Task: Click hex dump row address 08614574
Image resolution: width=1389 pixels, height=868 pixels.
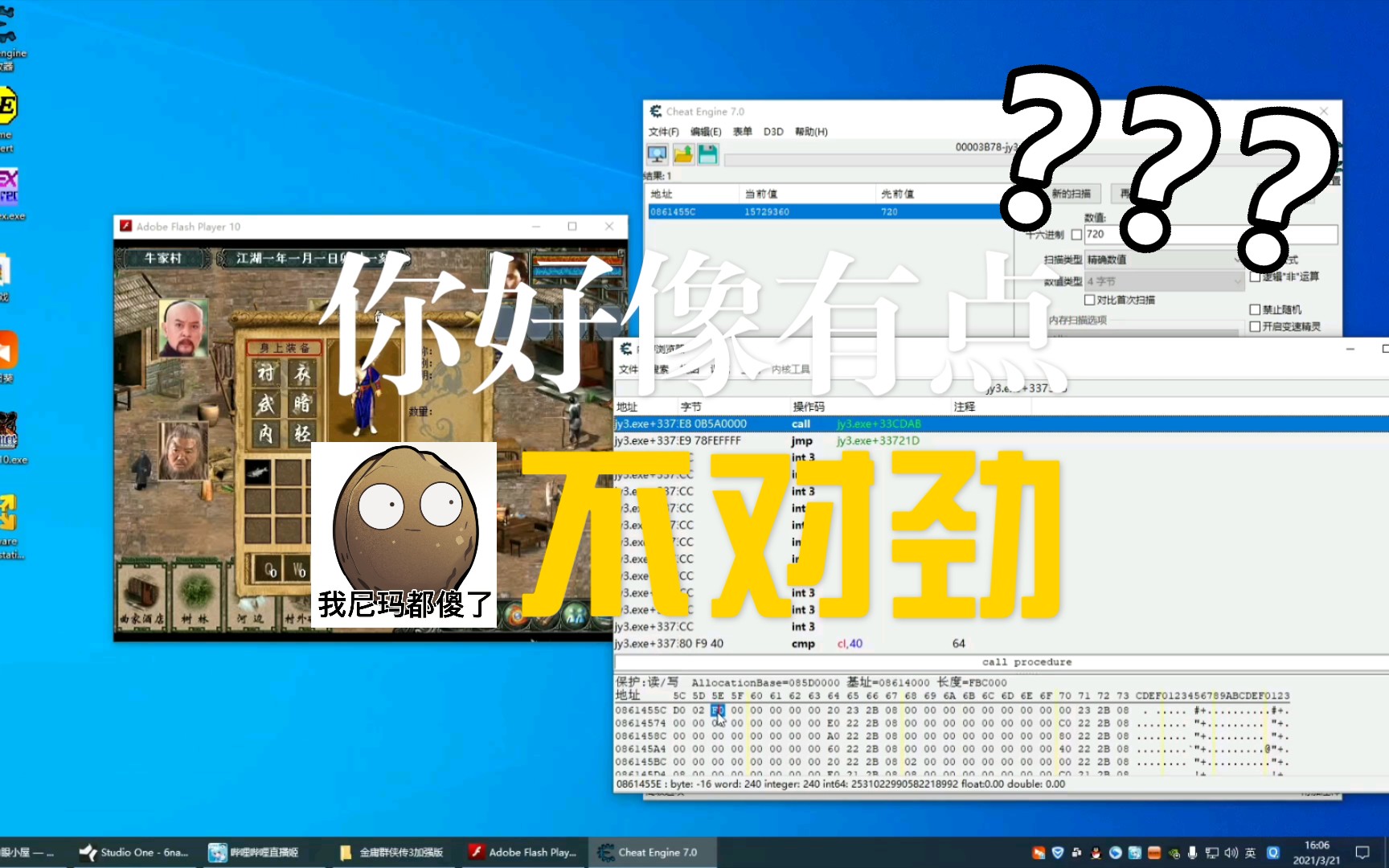Action: point(641,723)
